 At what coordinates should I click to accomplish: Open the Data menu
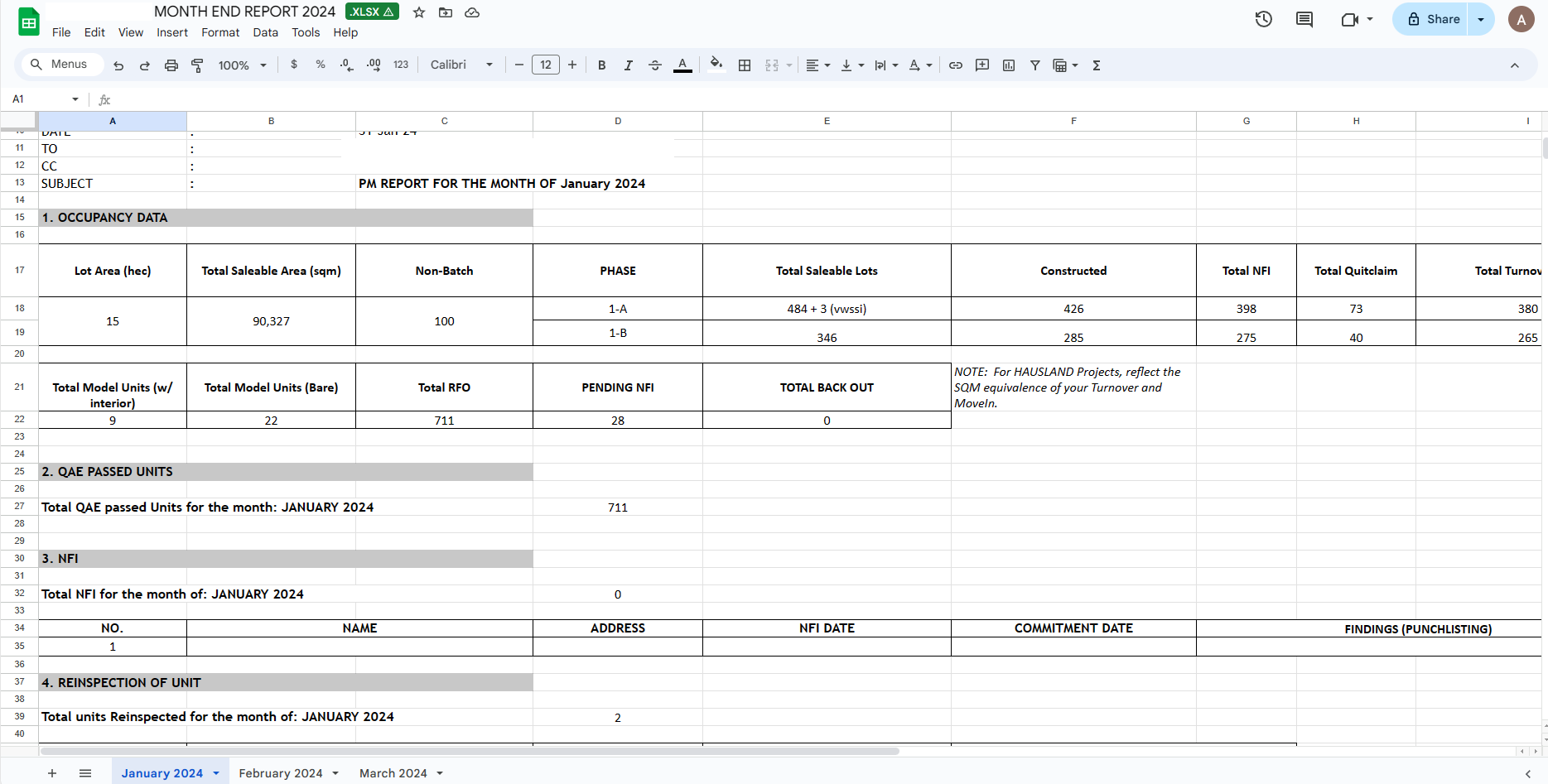coord(266,32)
